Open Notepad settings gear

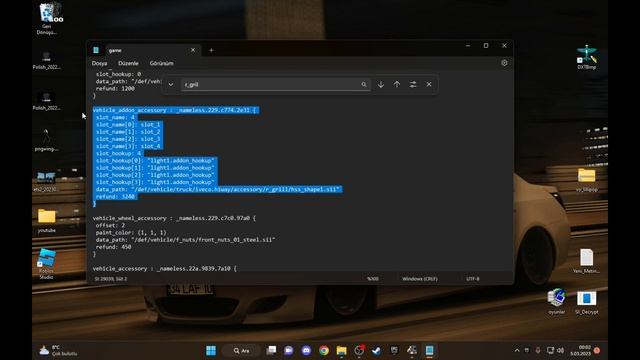pyautogui.click(x=504, y=63)
